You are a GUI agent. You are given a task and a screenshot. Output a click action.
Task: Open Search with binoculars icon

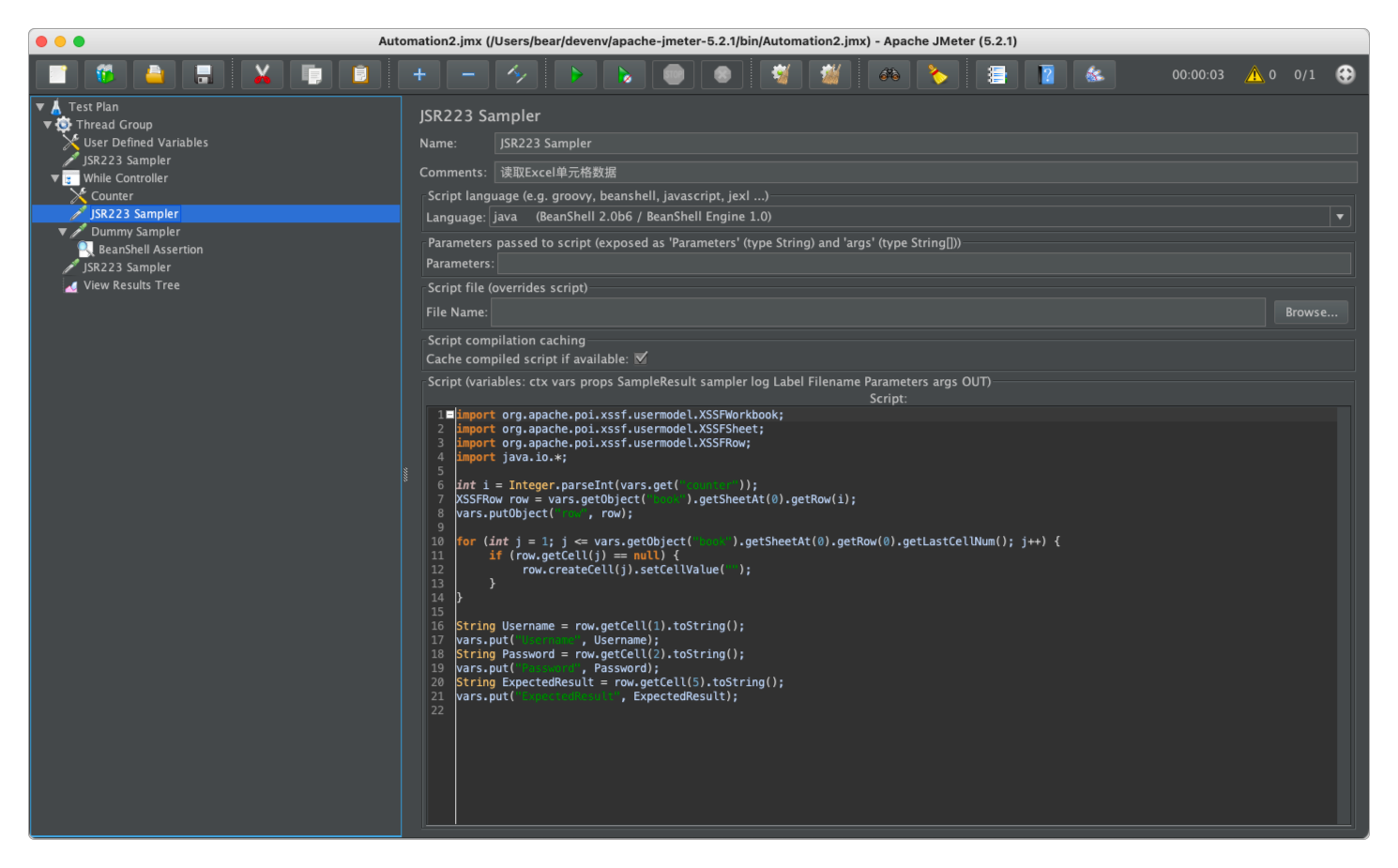(889, 74)
